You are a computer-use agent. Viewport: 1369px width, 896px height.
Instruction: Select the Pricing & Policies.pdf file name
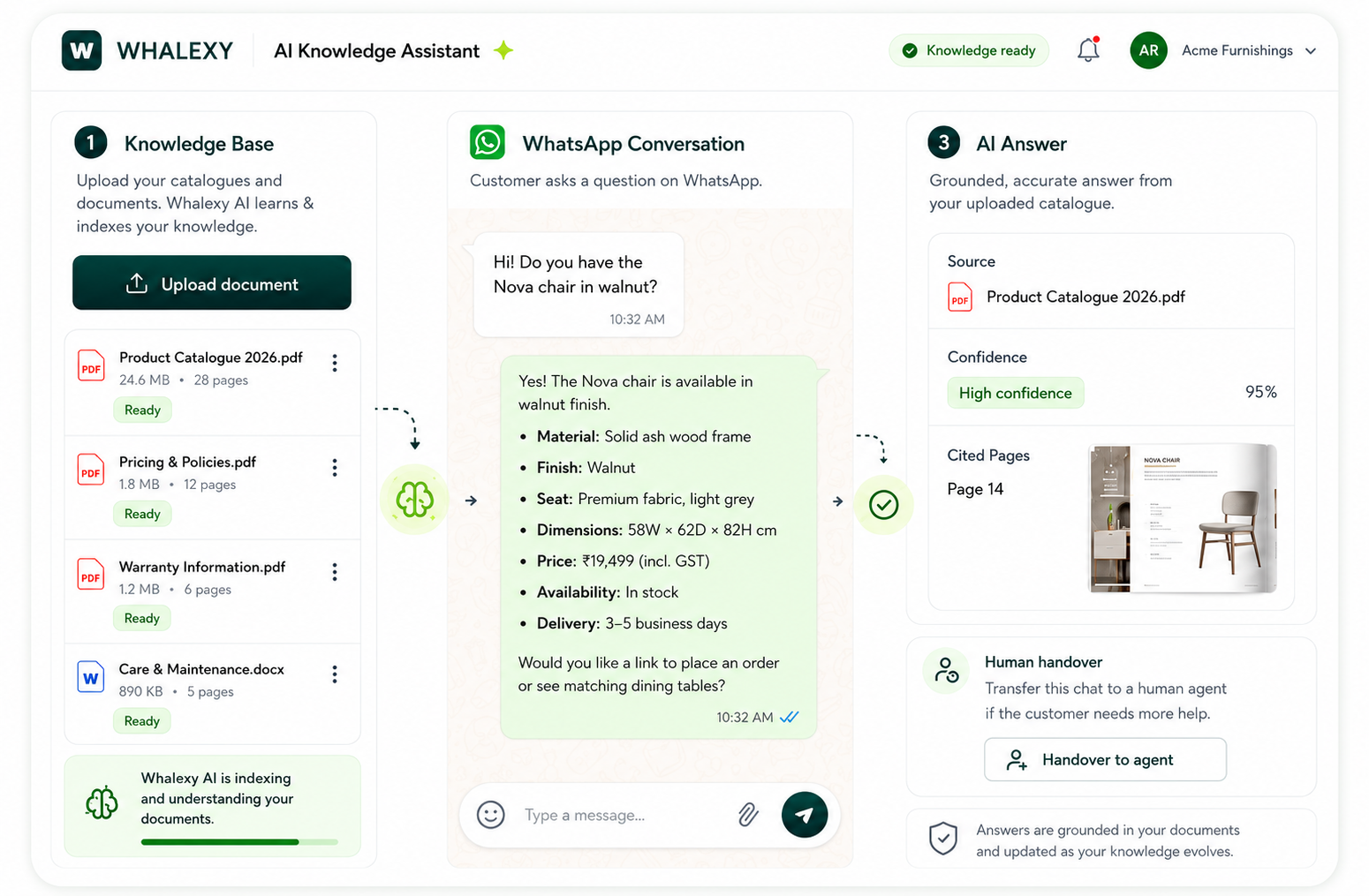187,462
